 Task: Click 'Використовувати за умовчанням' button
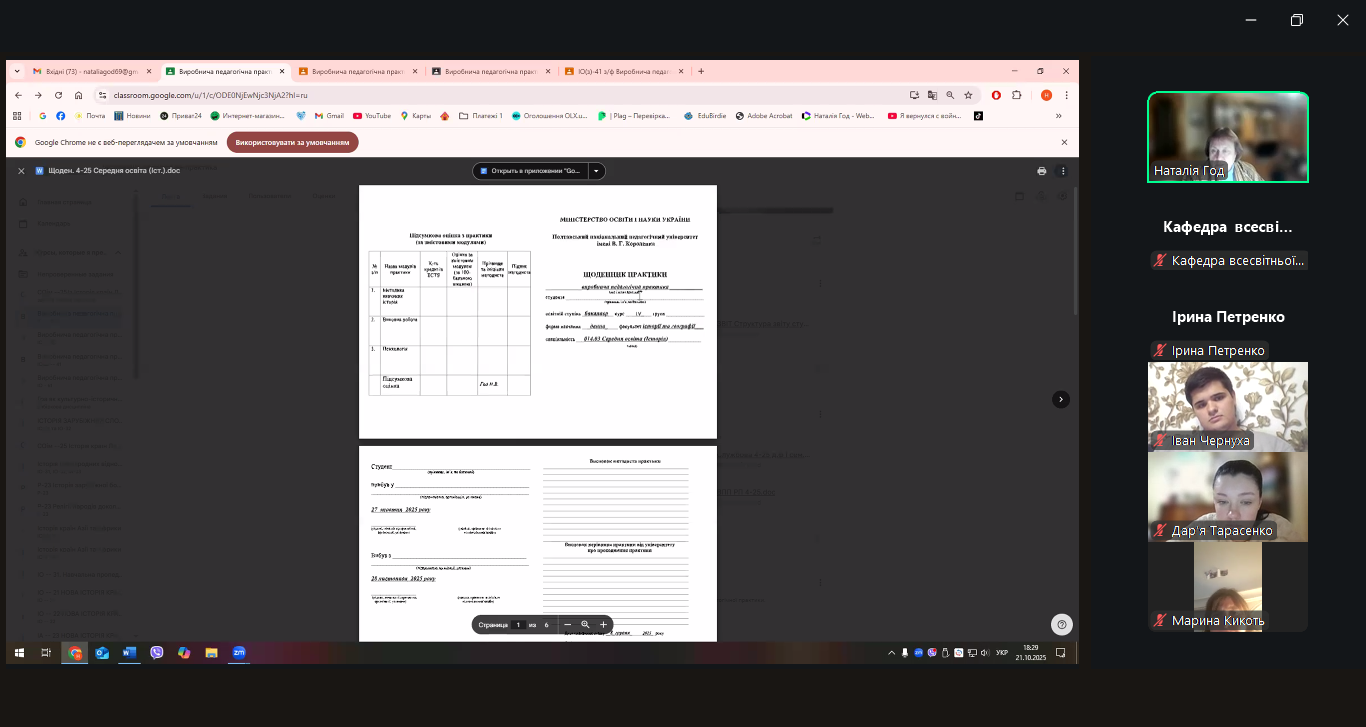(292, 143)
